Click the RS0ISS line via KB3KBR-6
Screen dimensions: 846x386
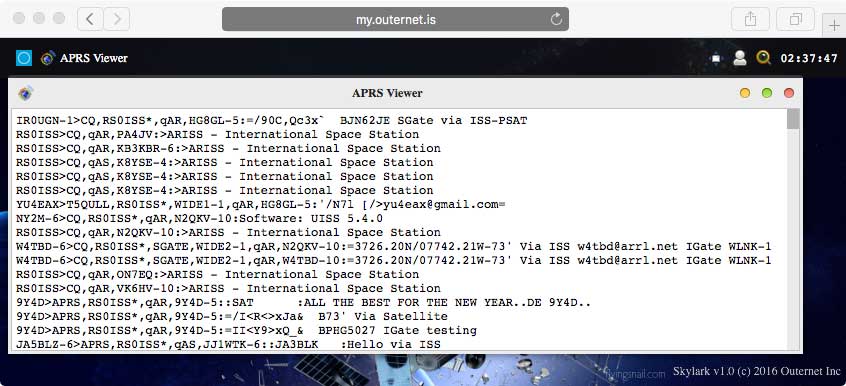pyautogui.click(x=228, y=148)
